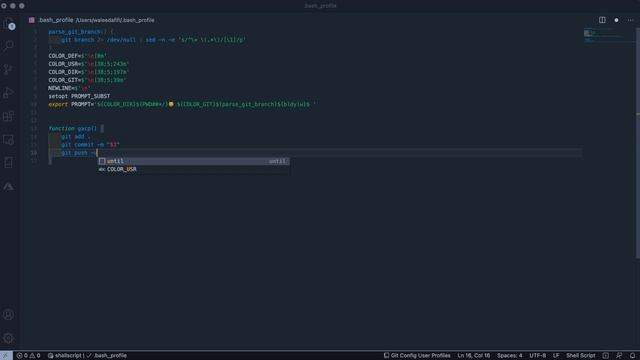Click Ln 16, Col 16 to go to a line
Viewport: 640px width, 360px height.
[x=473, y=356]
